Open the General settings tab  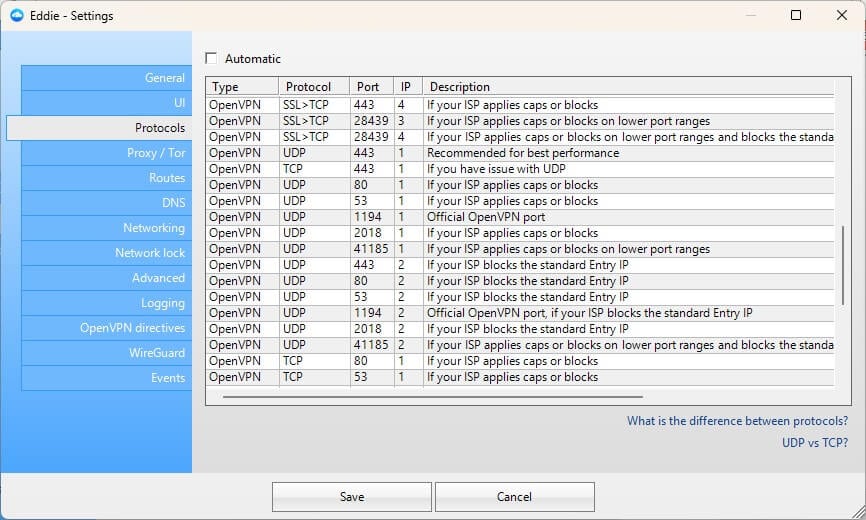tap(106, 78)
